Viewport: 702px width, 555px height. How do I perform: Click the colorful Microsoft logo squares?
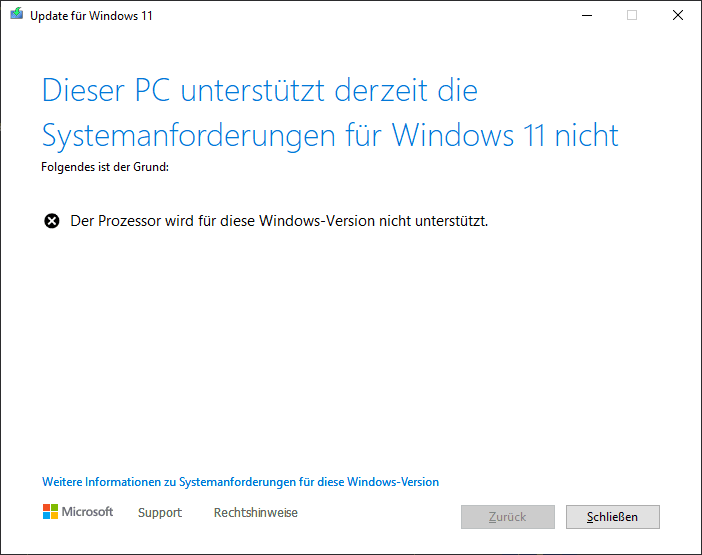(x=50, y=512)
